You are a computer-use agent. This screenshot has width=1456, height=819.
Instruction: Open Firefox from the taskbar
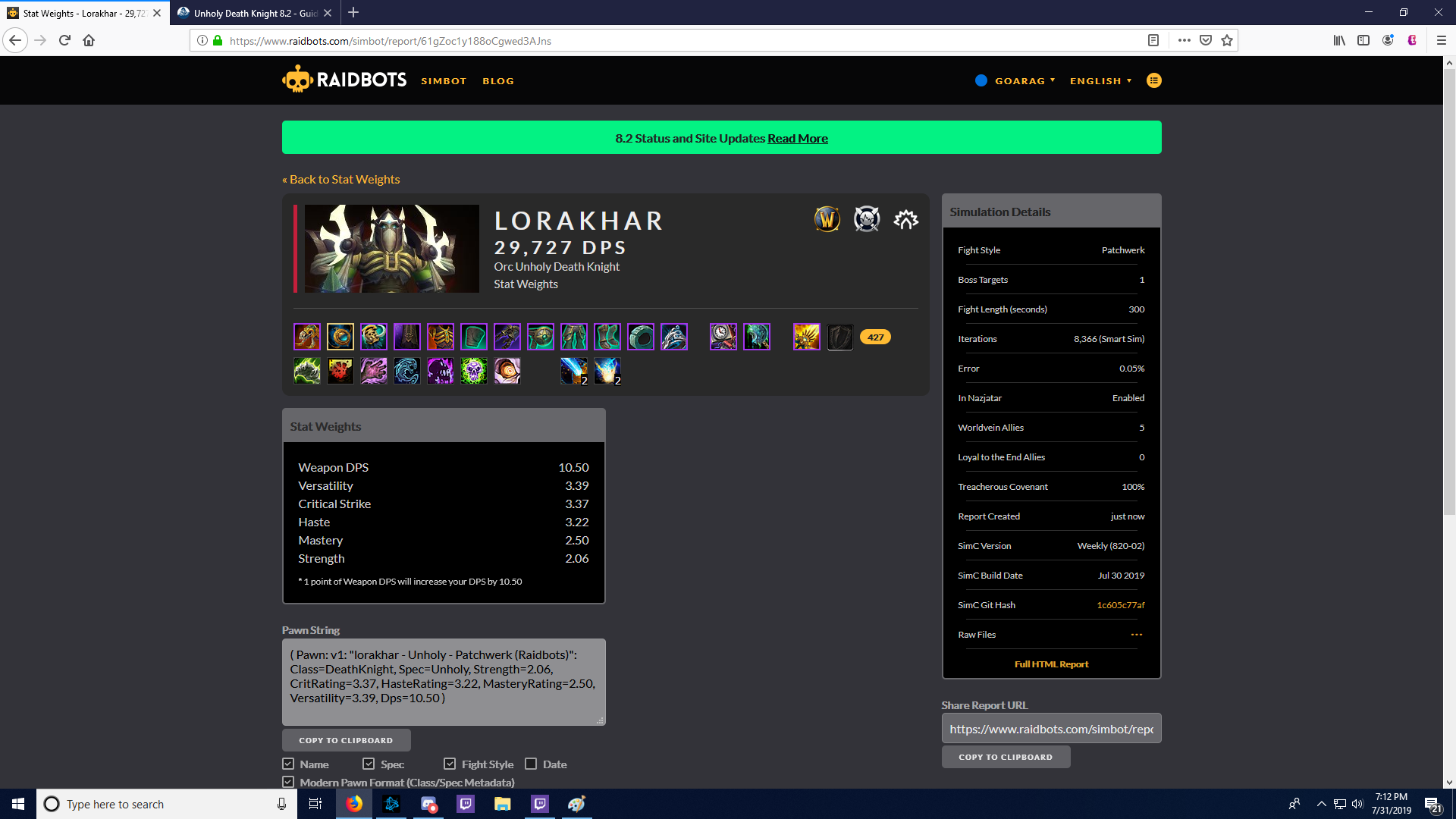pos(354,804)
